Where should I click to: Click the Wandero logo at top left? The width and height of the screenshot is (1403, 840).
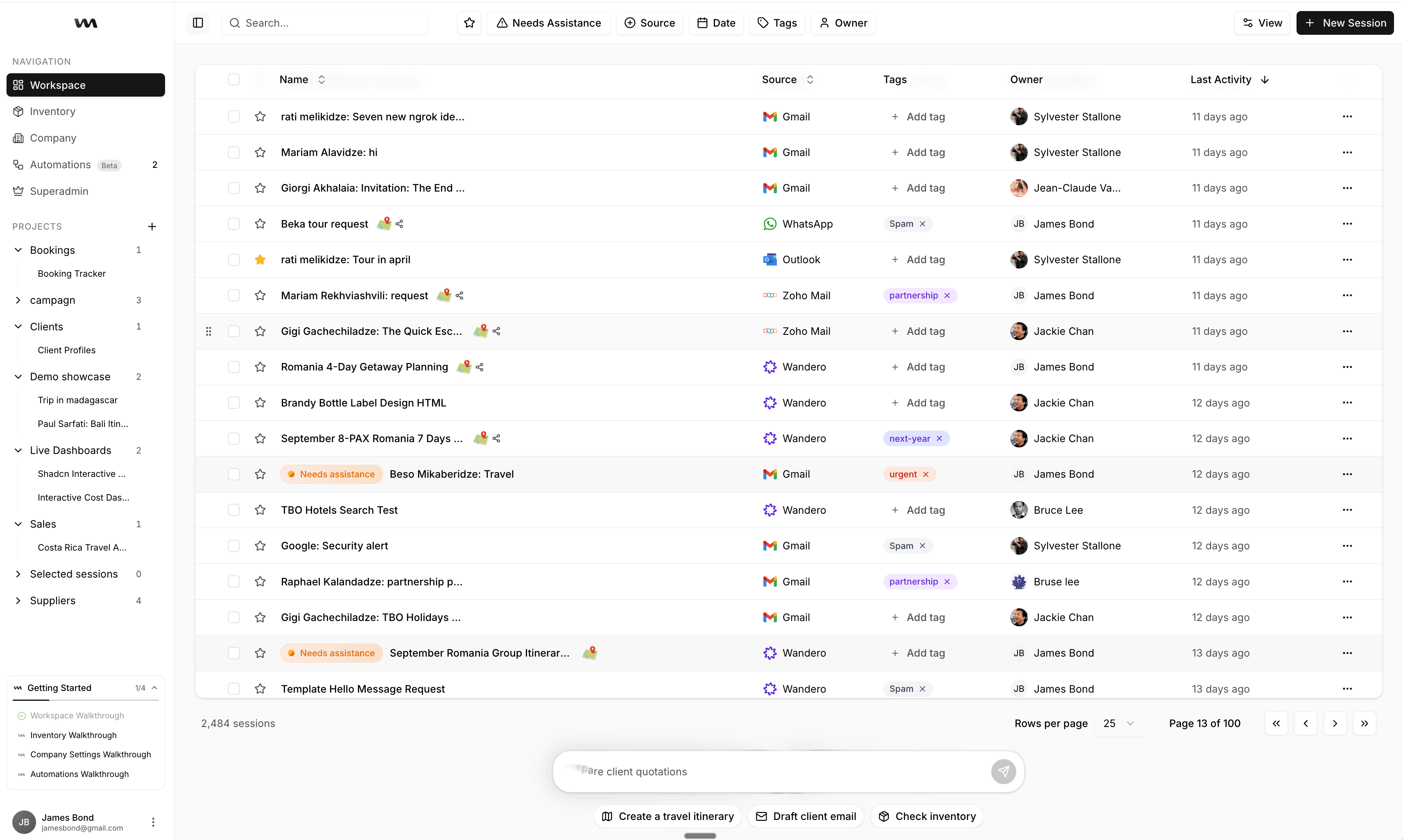coord(86,23)
